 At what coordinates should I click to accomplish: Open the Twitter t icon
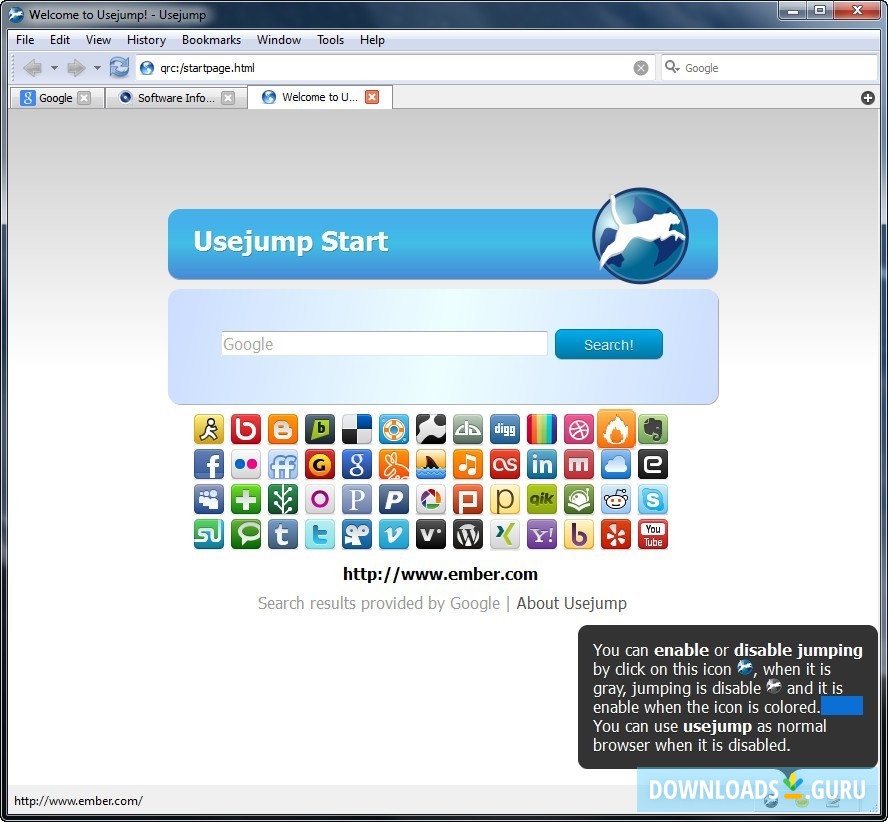[x=320, y=534]
